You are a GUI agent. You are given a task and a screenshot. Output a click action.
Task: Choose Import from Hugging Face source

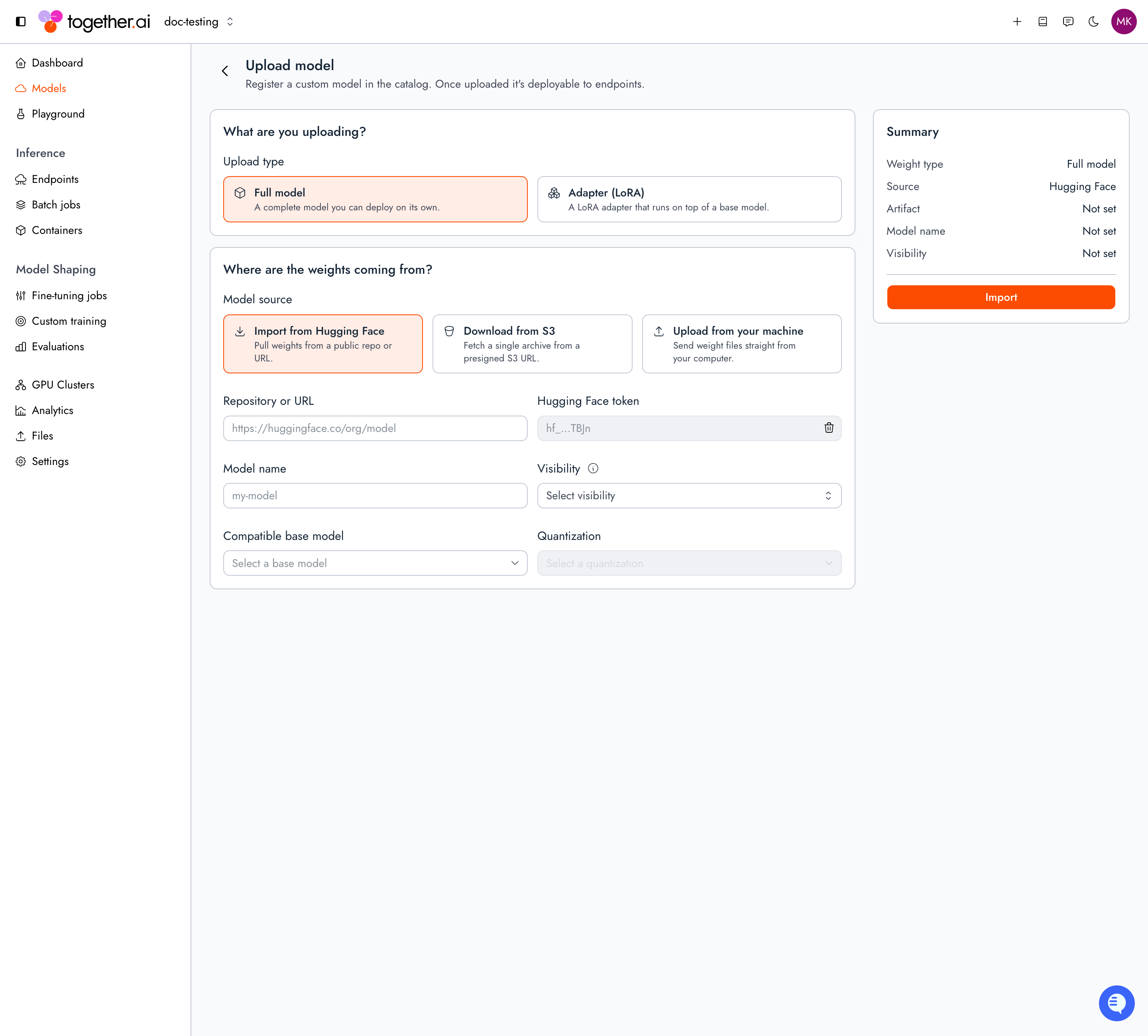tap(323, 344)
